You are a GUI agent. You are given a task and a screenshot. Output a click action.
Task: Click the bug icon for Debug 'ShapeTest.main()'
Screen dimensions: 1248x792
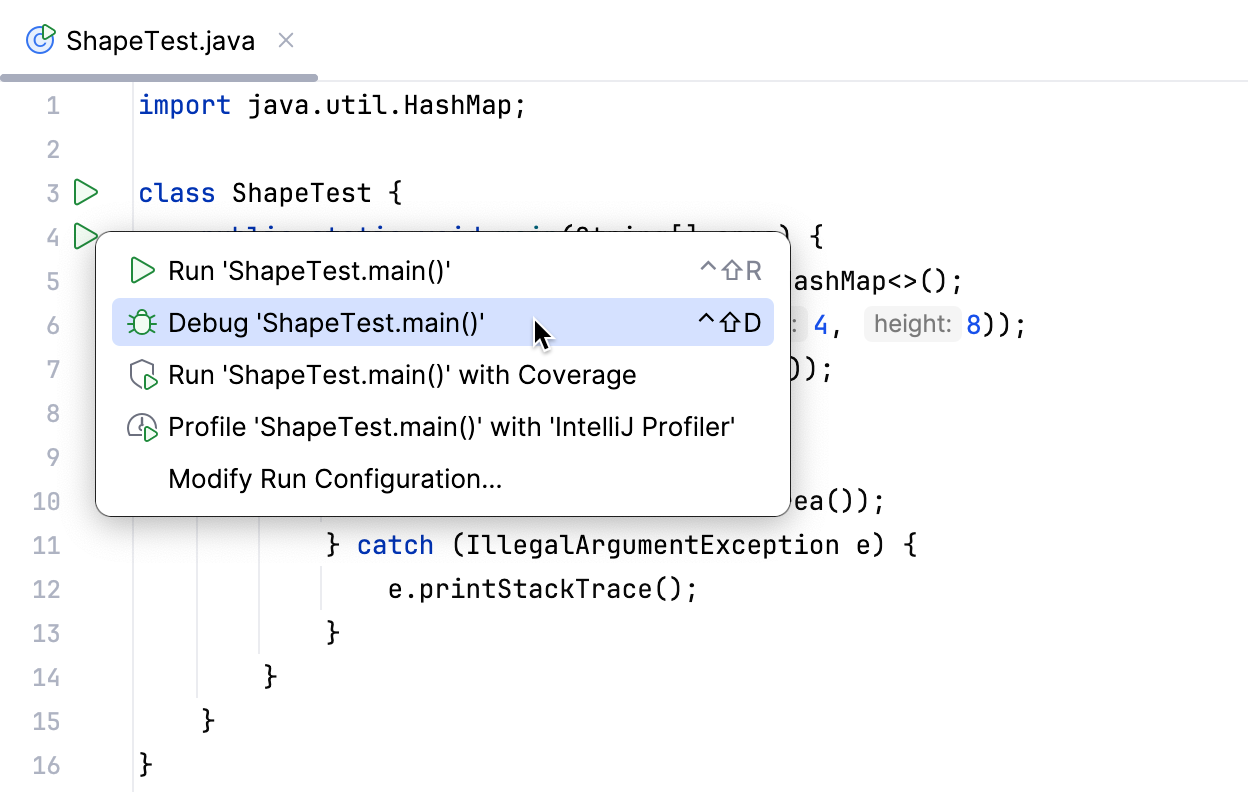click(143, 323)
